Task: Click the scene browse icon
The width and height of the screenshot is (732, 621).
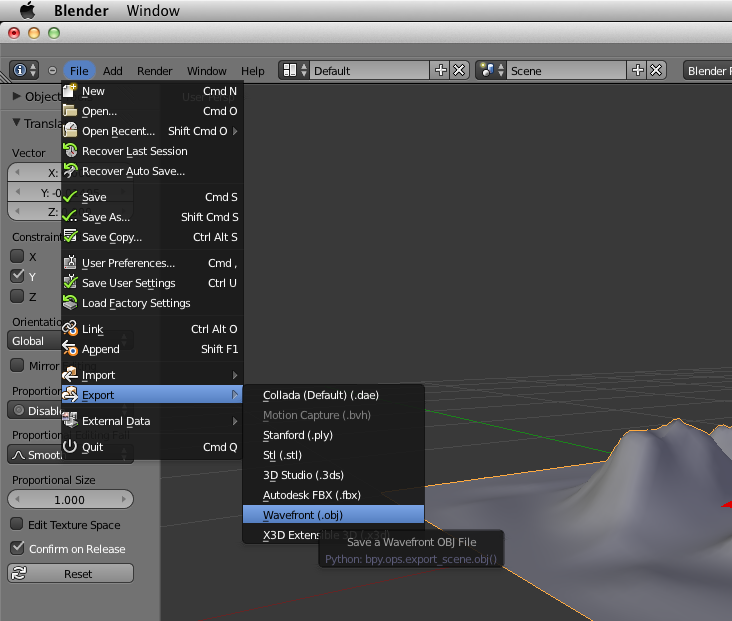Action: point(491,71)
